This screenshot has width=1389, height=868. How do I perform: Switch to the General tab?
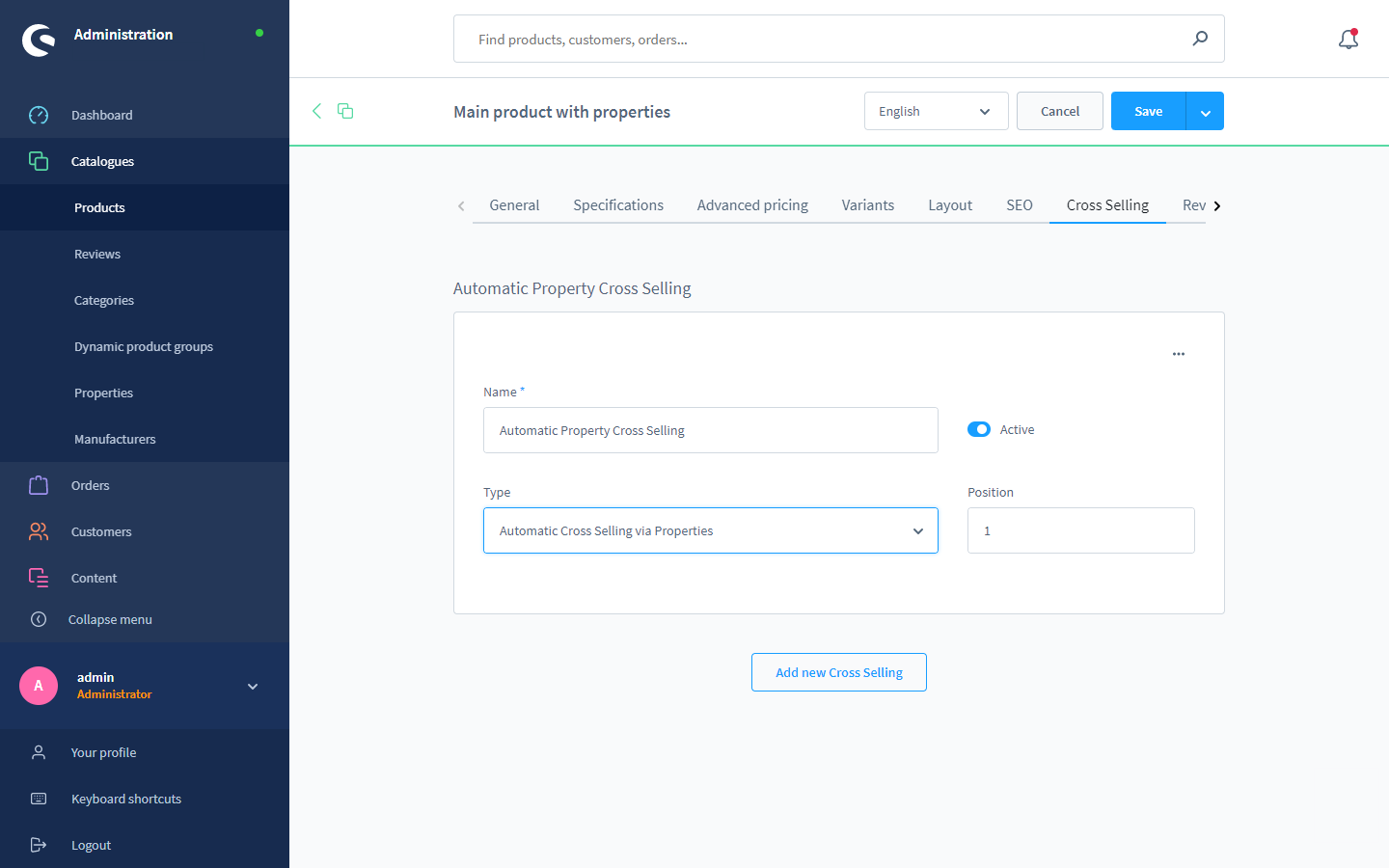point(514,205)
